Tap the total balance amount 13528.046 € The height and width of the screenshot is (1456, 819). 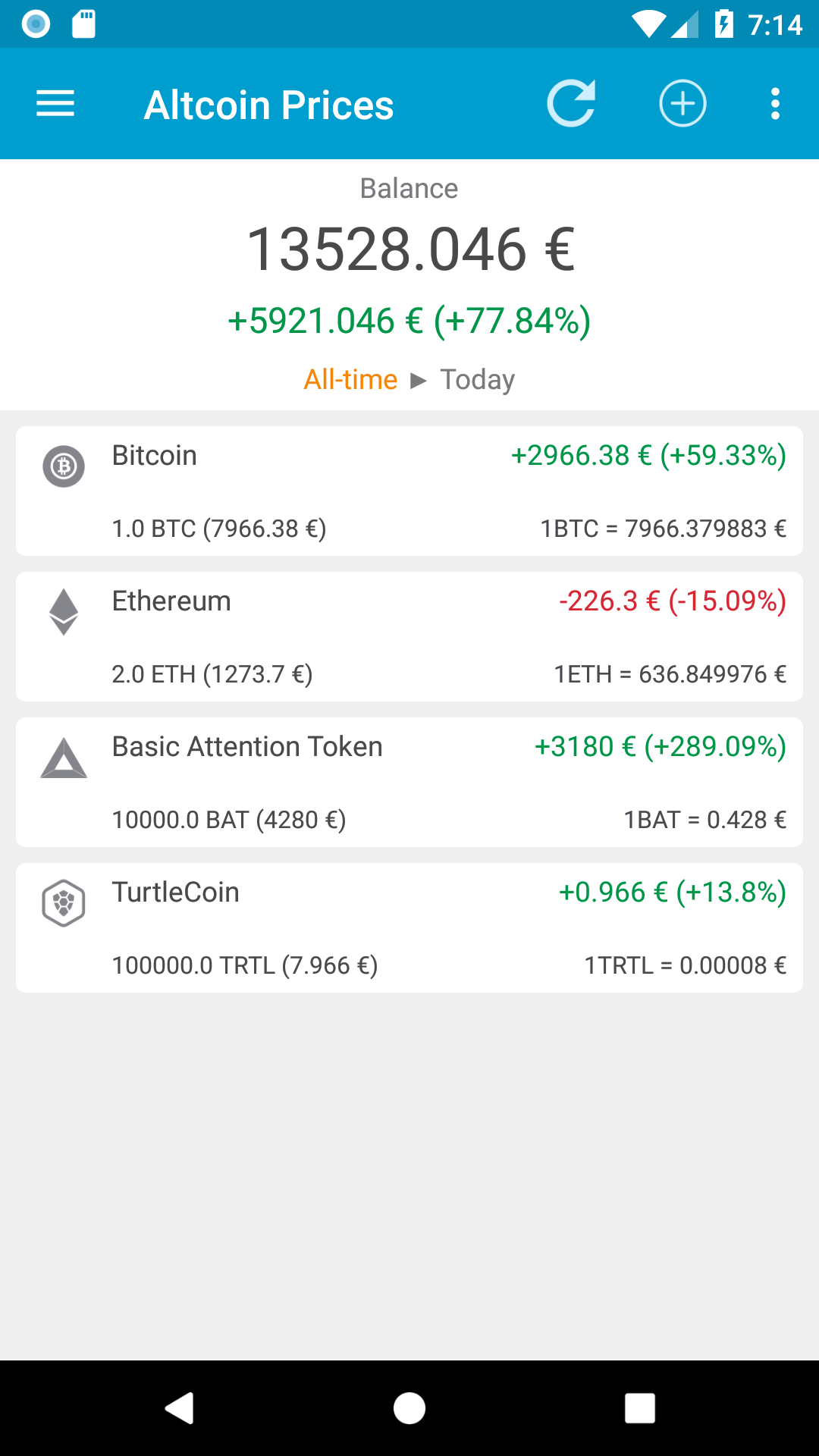click(x=410, y=249)
